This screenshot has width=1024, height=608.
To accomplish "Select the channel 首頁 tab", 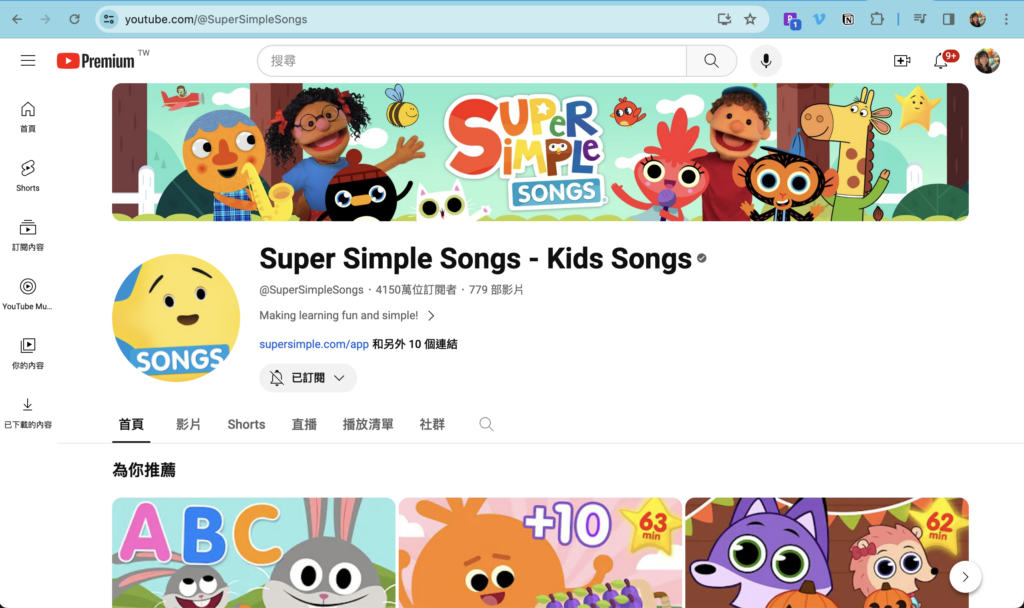I will (x=131, y=424).
